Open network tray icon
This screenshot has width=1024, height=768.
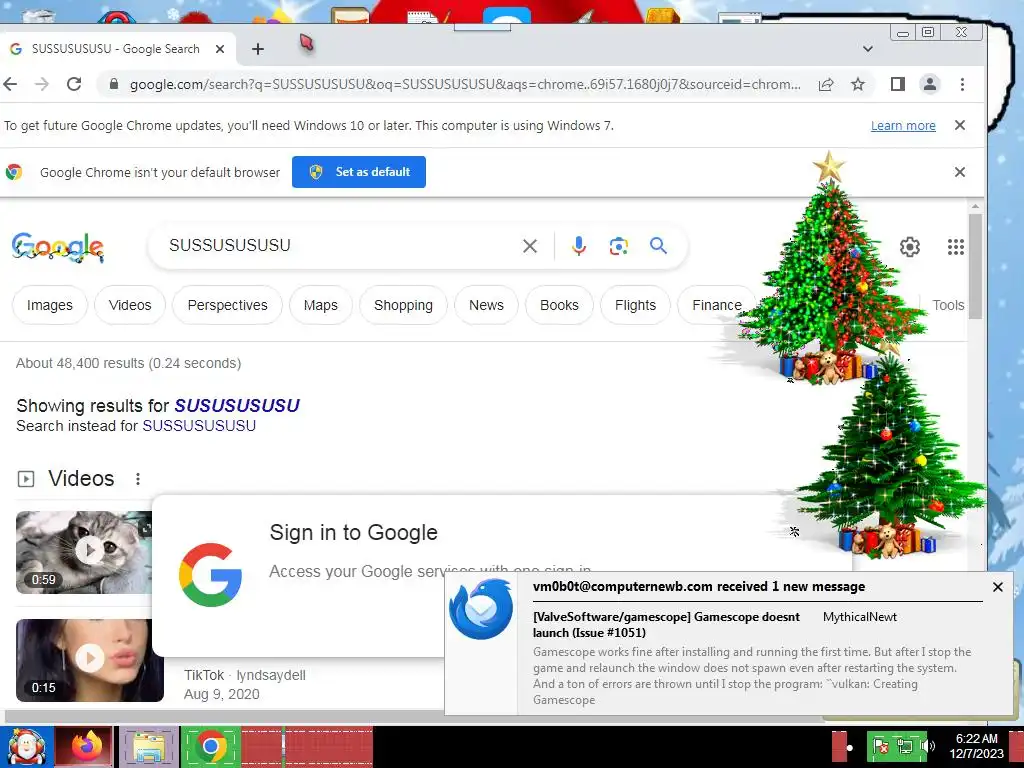coord(904,746)
